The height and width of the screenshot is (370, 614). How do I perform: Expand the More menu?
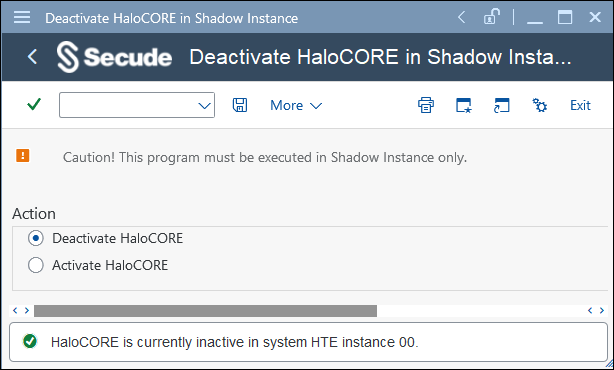coord(296,105)
